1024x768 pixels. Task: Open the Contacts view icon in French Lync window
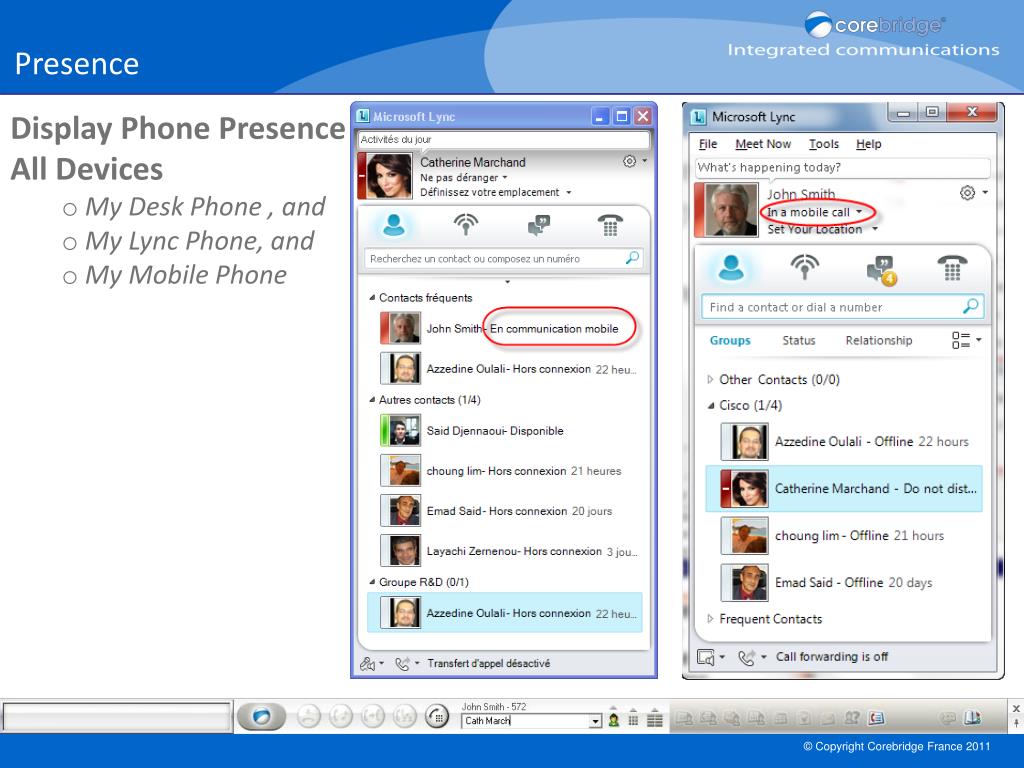pyautogui.click(x=394, y=225)
